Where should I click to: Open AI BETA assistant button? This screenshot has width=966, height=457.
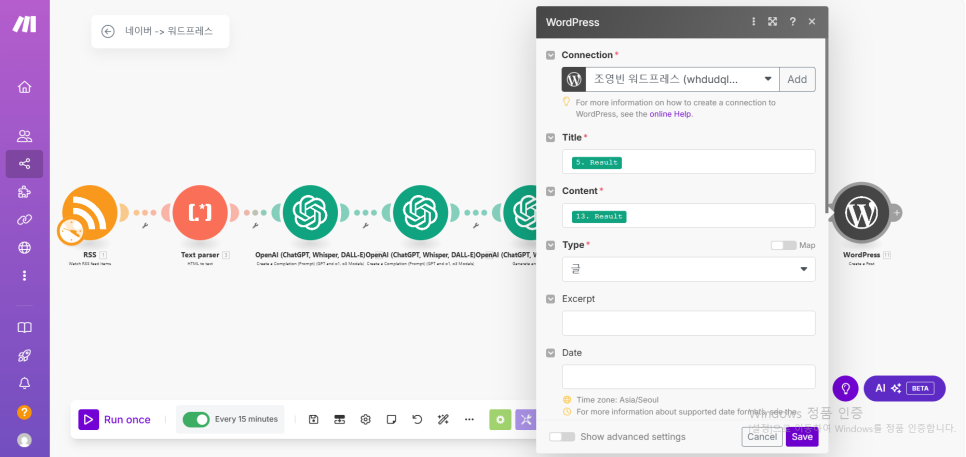point(904,389)
